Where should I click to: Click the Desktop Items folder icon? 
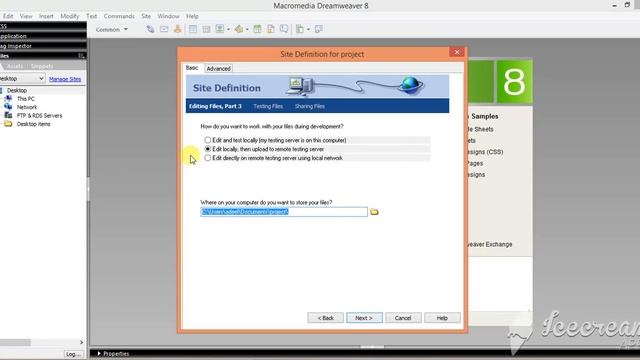click(x=8, y=124)
